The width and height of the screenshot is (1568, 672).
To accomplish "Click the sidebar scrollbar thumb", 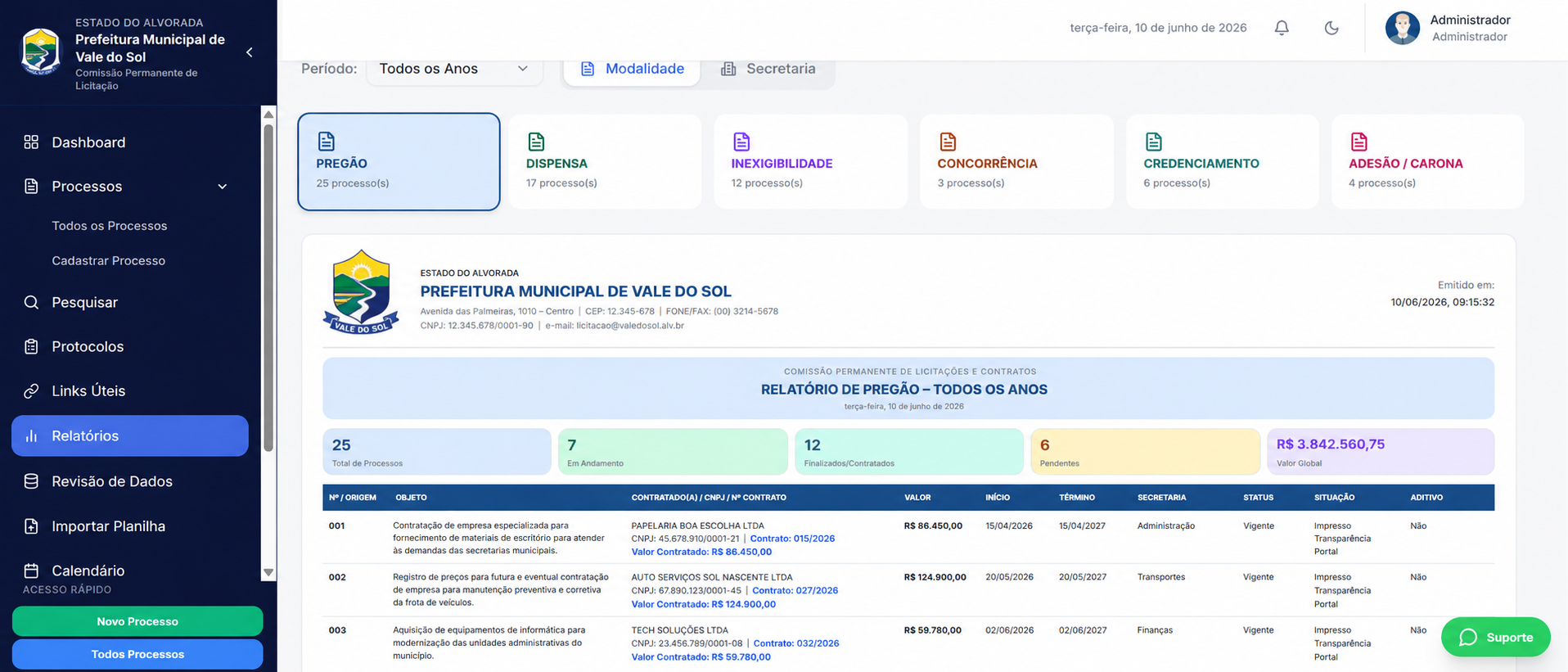I will [268, 287].
